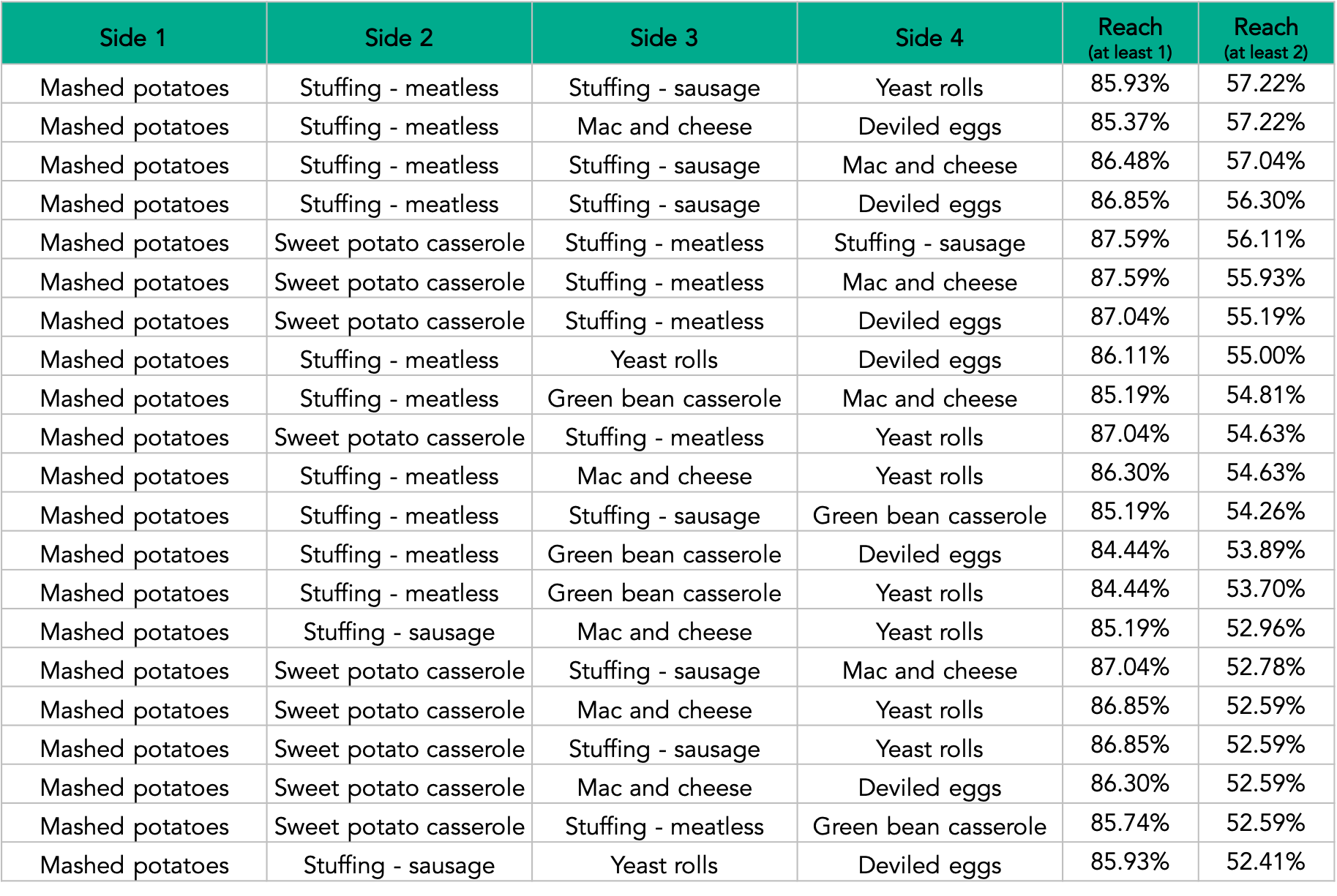Click the Reach (at least 1) header
The height and width of the screenshot is (896, 1337).
coord(1130,37)
